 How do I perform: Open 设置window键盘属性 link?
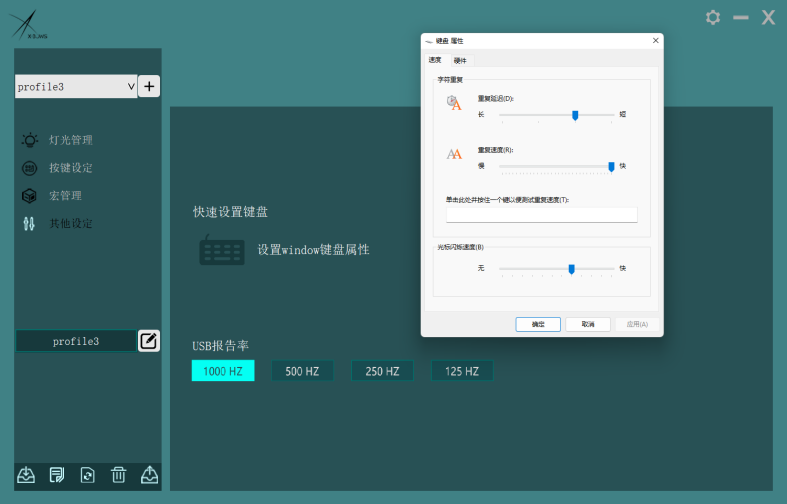tap(313, 250)
